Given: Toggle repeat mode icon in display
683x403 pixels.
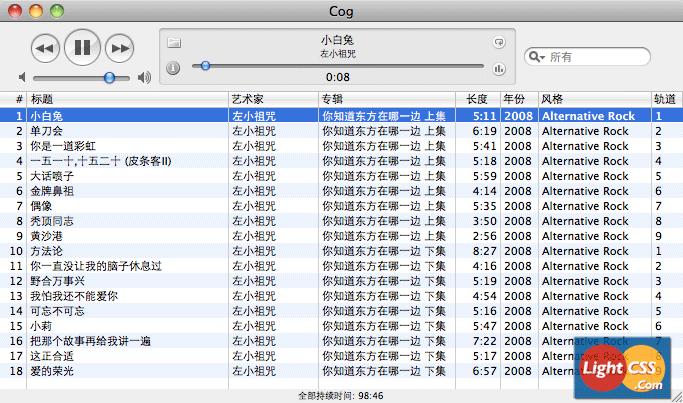Looking at the screenshot, I should tap(498, 42).
